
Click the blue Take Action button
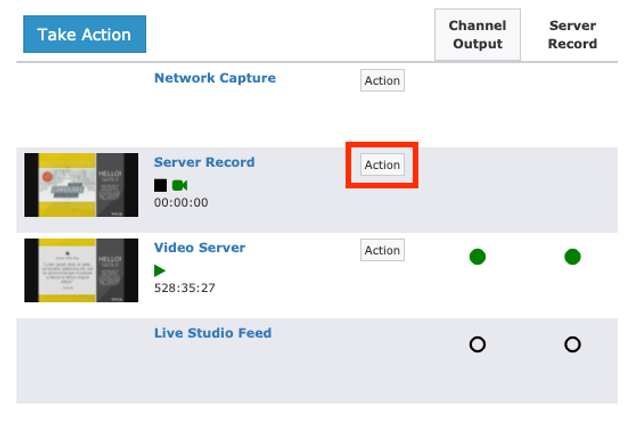tap(84, 34)
